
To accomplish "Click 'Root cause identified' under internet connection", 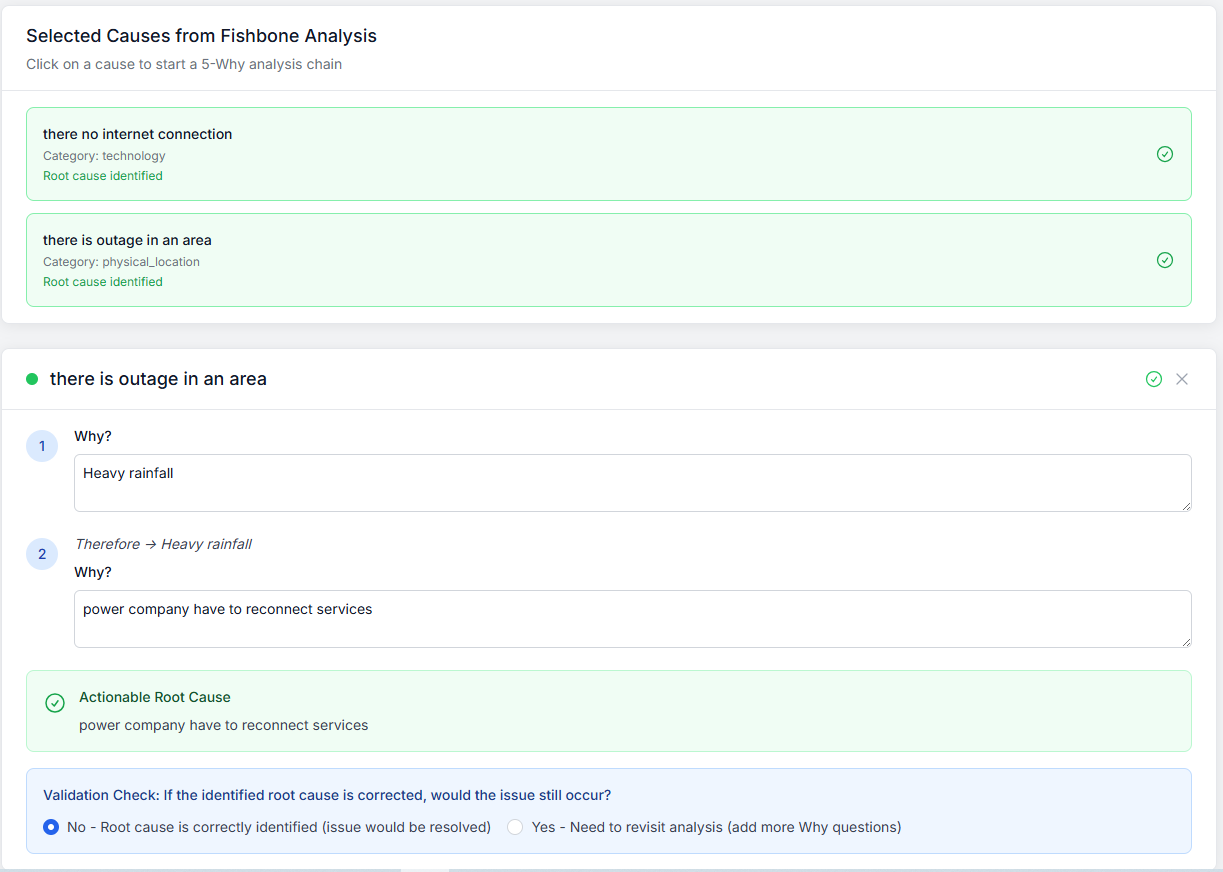I will tap(103, 176).
